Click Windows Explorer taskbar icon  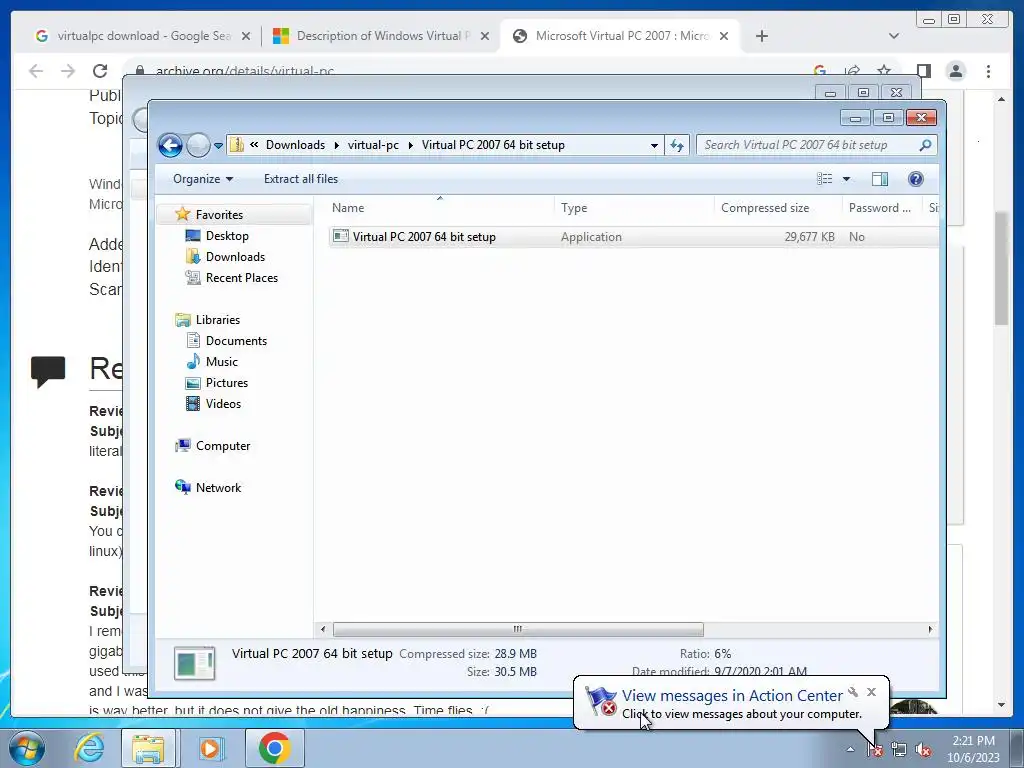click(148, 748)
